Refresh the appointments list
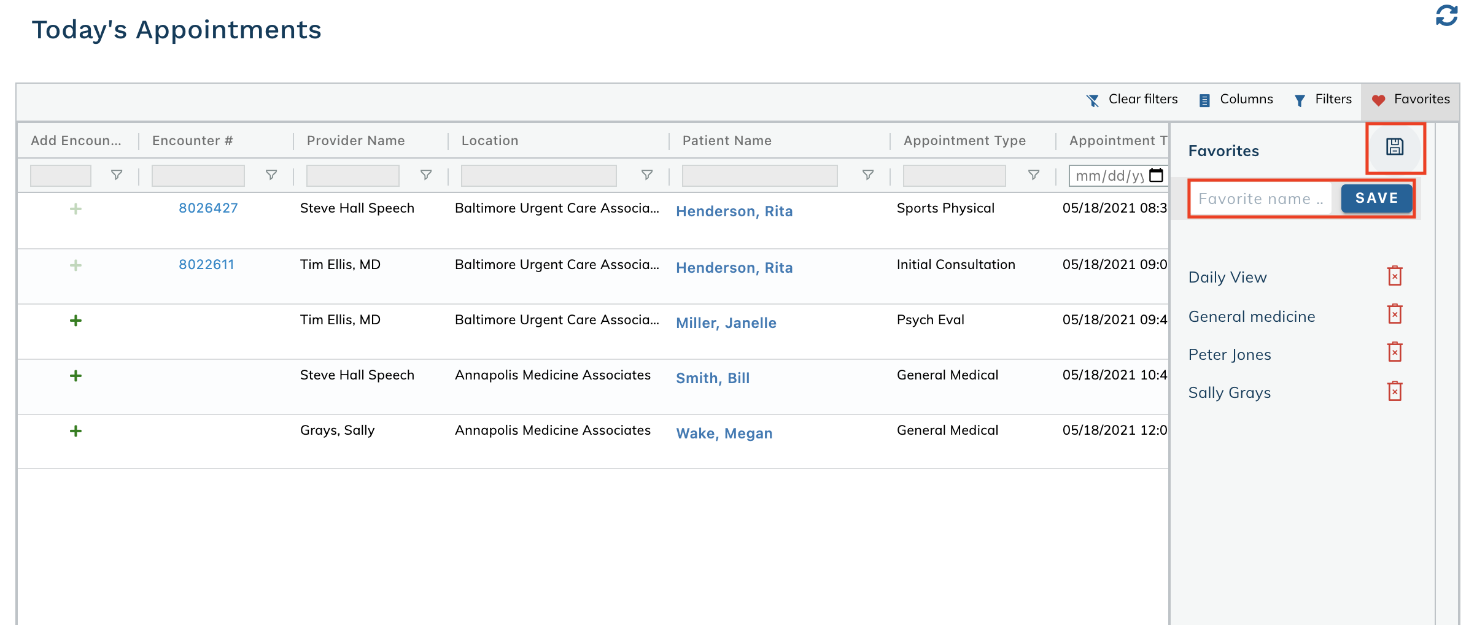 point(1446,15)
